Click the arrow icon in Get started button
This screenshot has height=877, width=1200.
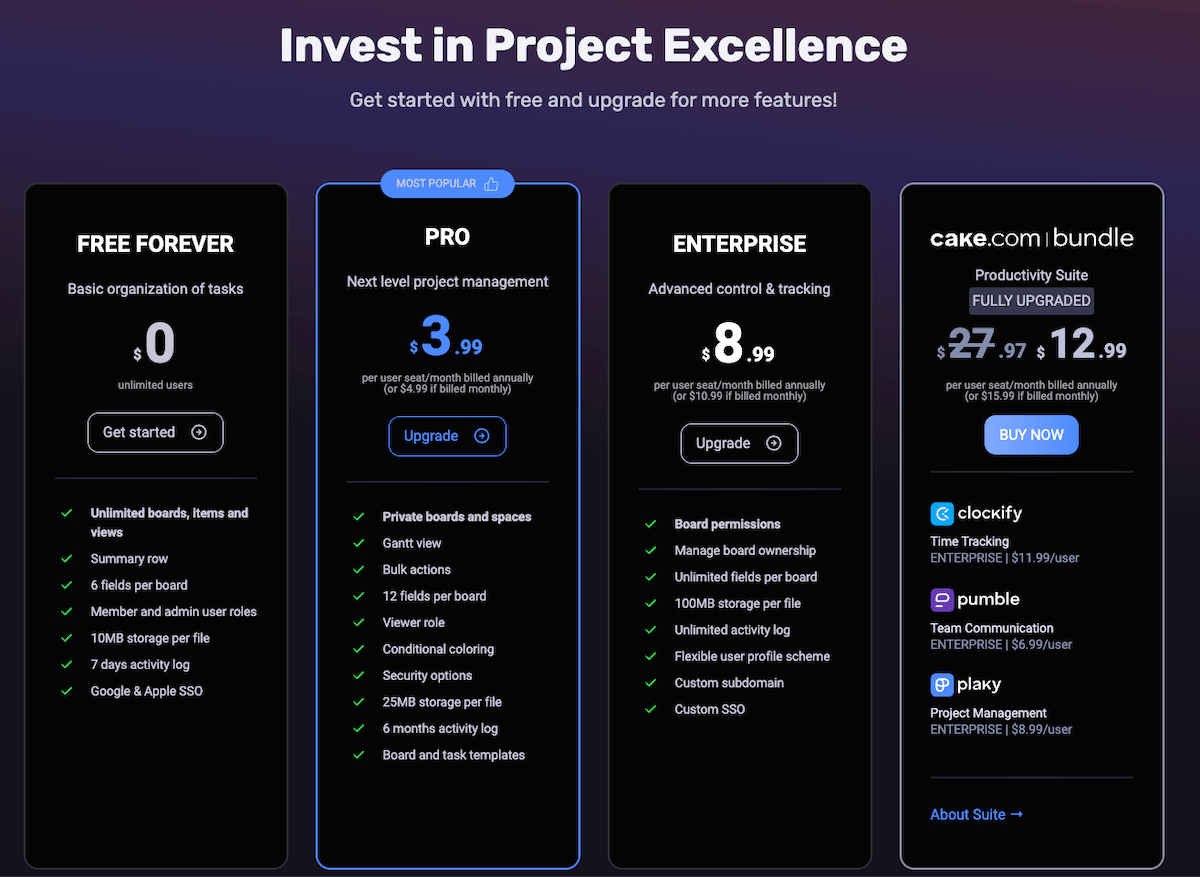tap(199, 432)
